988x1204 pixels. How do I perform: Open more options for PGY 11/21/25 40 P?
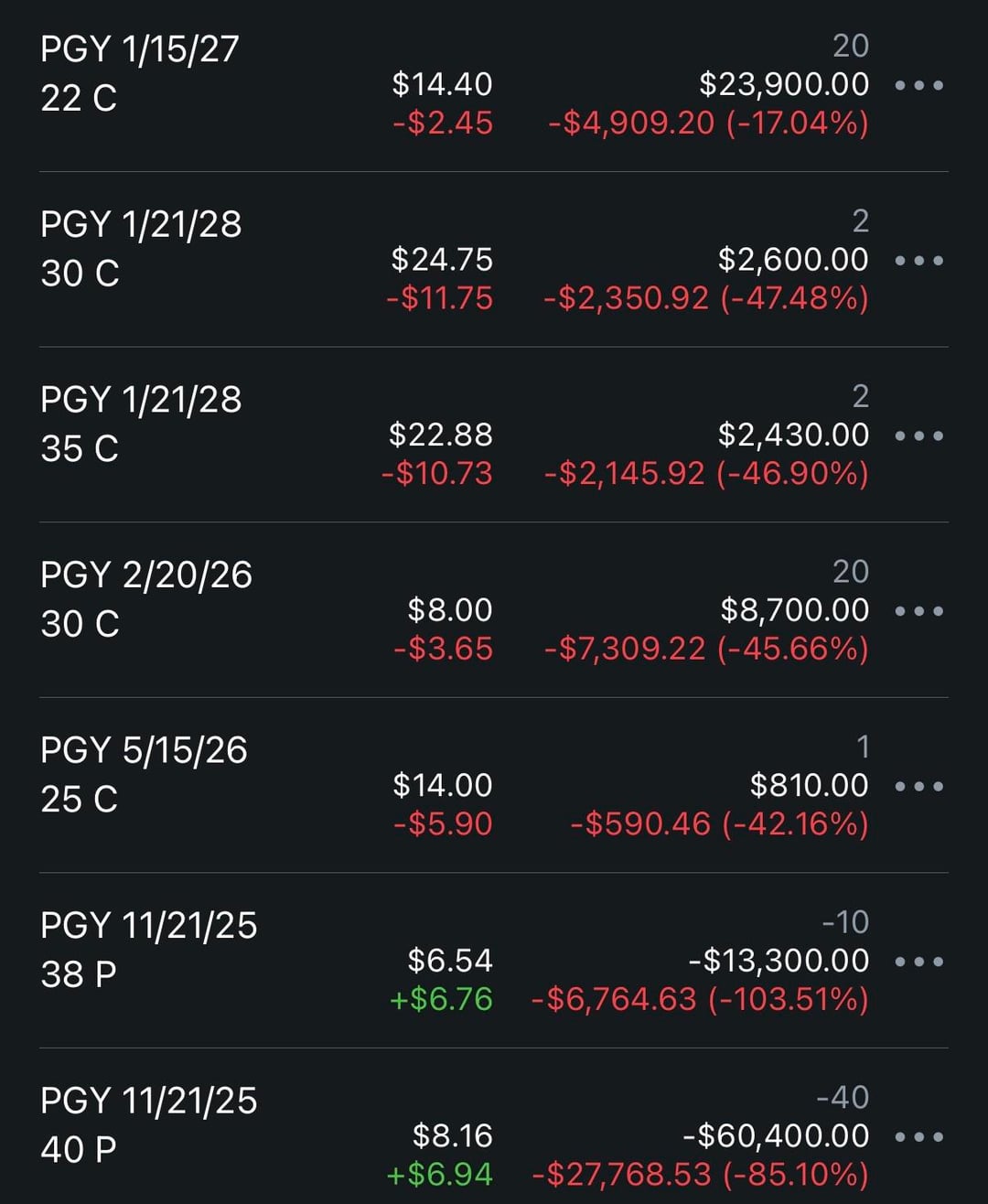point(918,1137)
